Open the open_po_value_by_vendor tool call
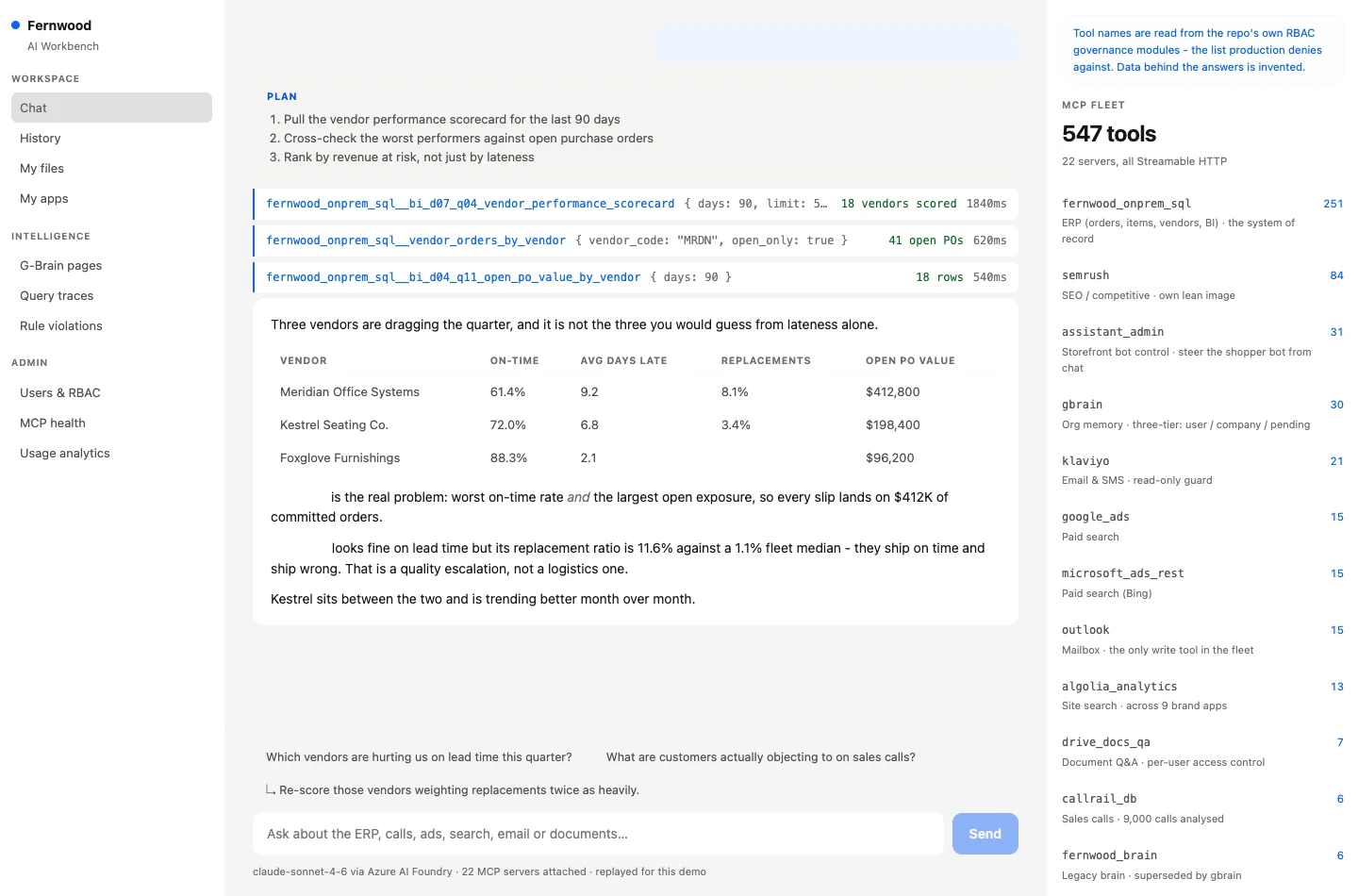 coord(636,277)
